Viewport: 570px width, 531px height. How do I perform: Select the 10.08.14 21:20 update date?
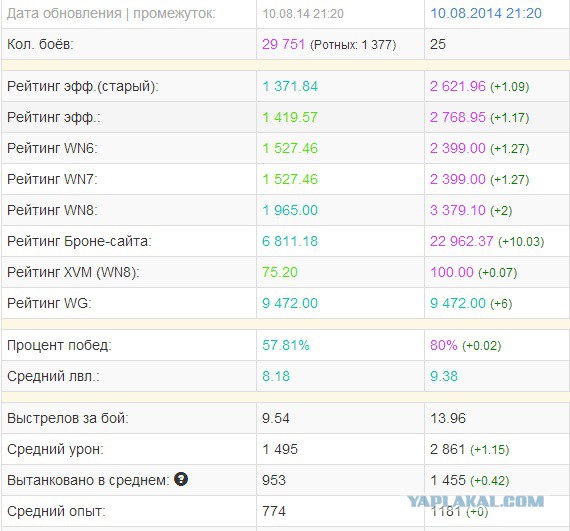(x=303, y=14)
